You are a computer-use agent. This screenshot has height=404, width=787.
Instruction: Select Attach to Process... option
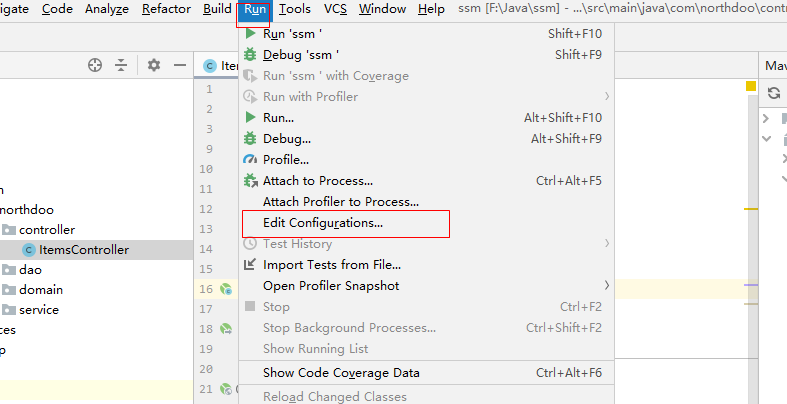pyautogui.click(x=317, y=181)
